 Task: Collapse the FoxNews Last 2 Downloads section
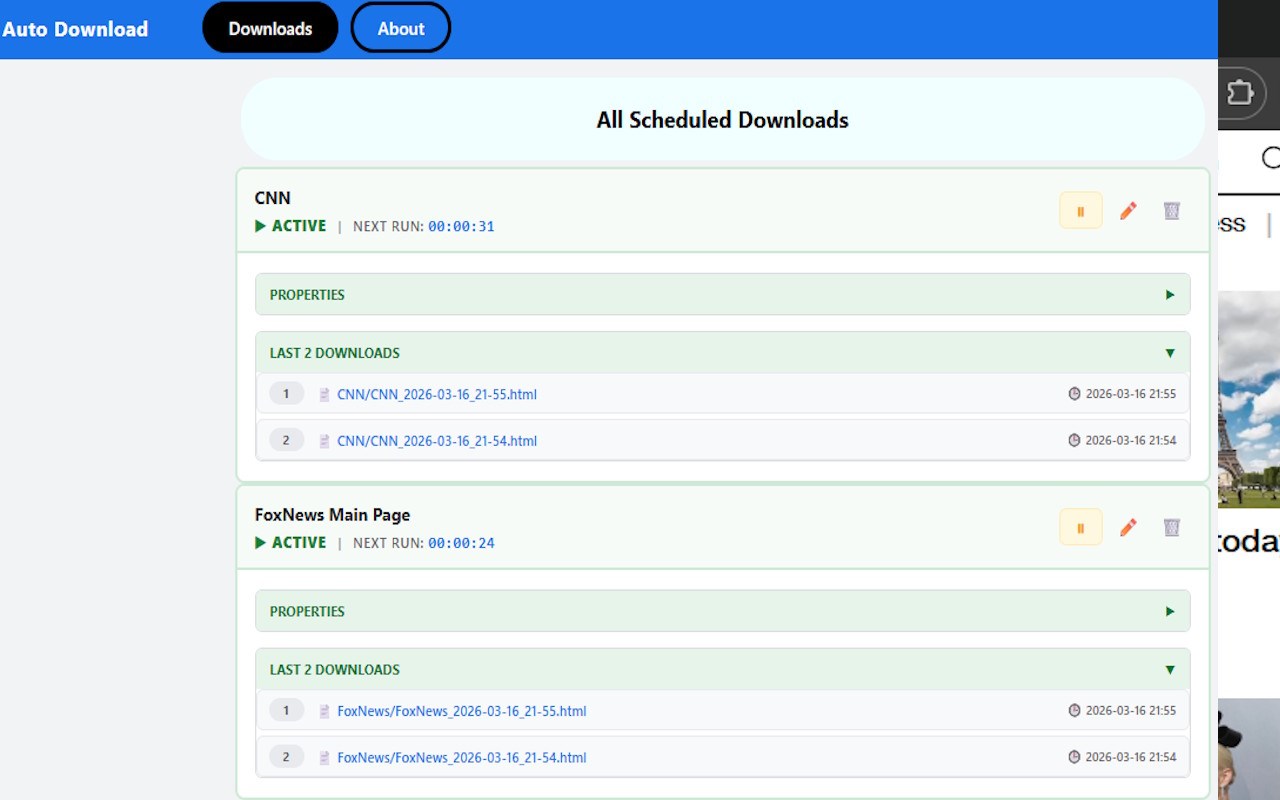point(723,670)
